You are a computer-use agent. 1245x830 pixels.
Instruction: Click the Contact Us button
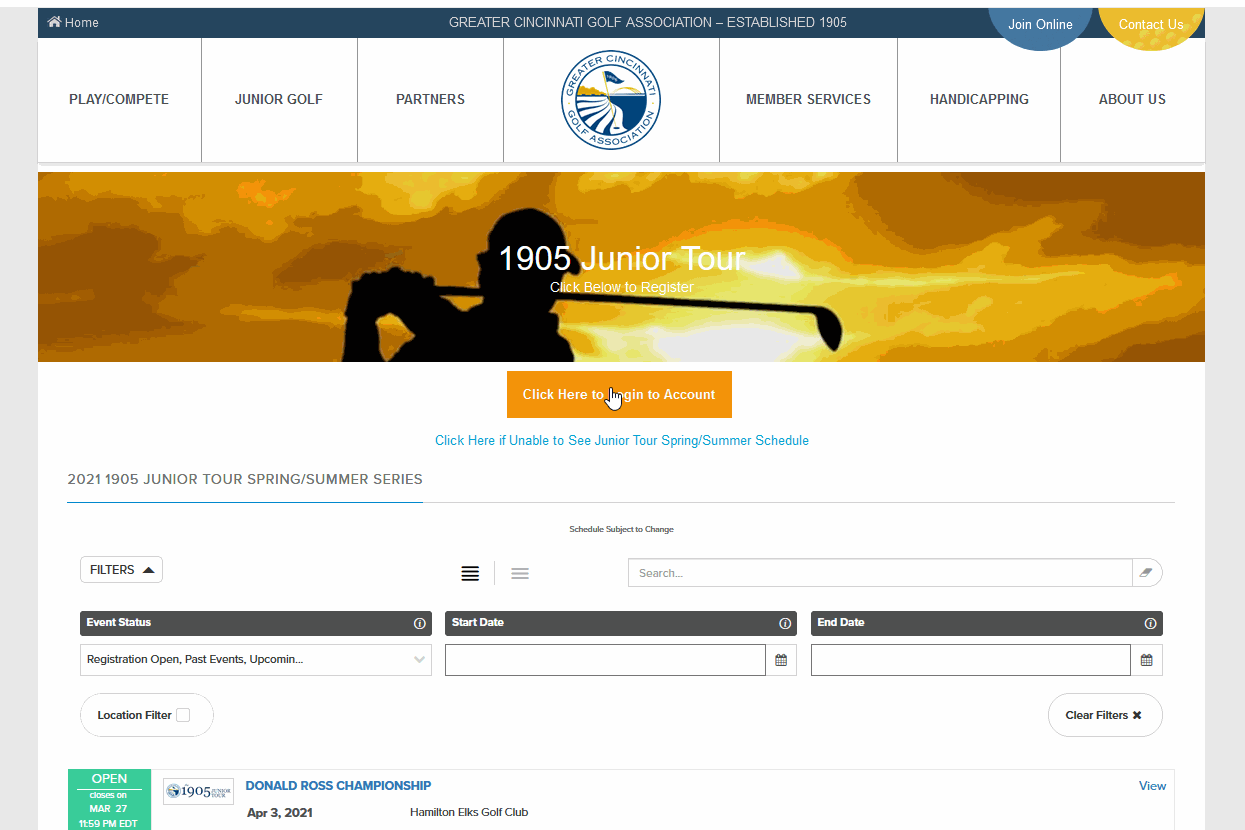(1151, 25)
